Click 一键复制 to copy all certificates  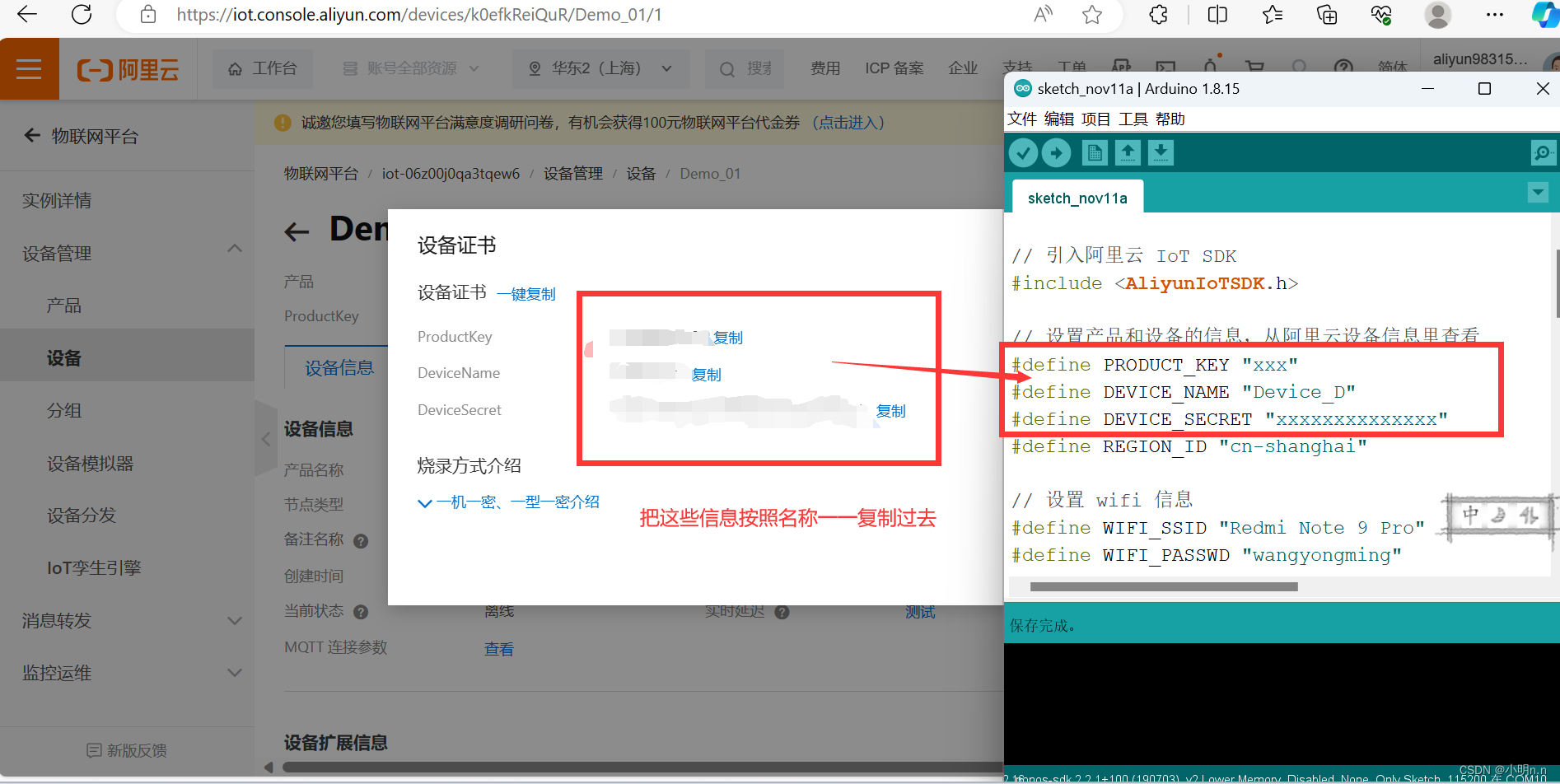[526, 294]
